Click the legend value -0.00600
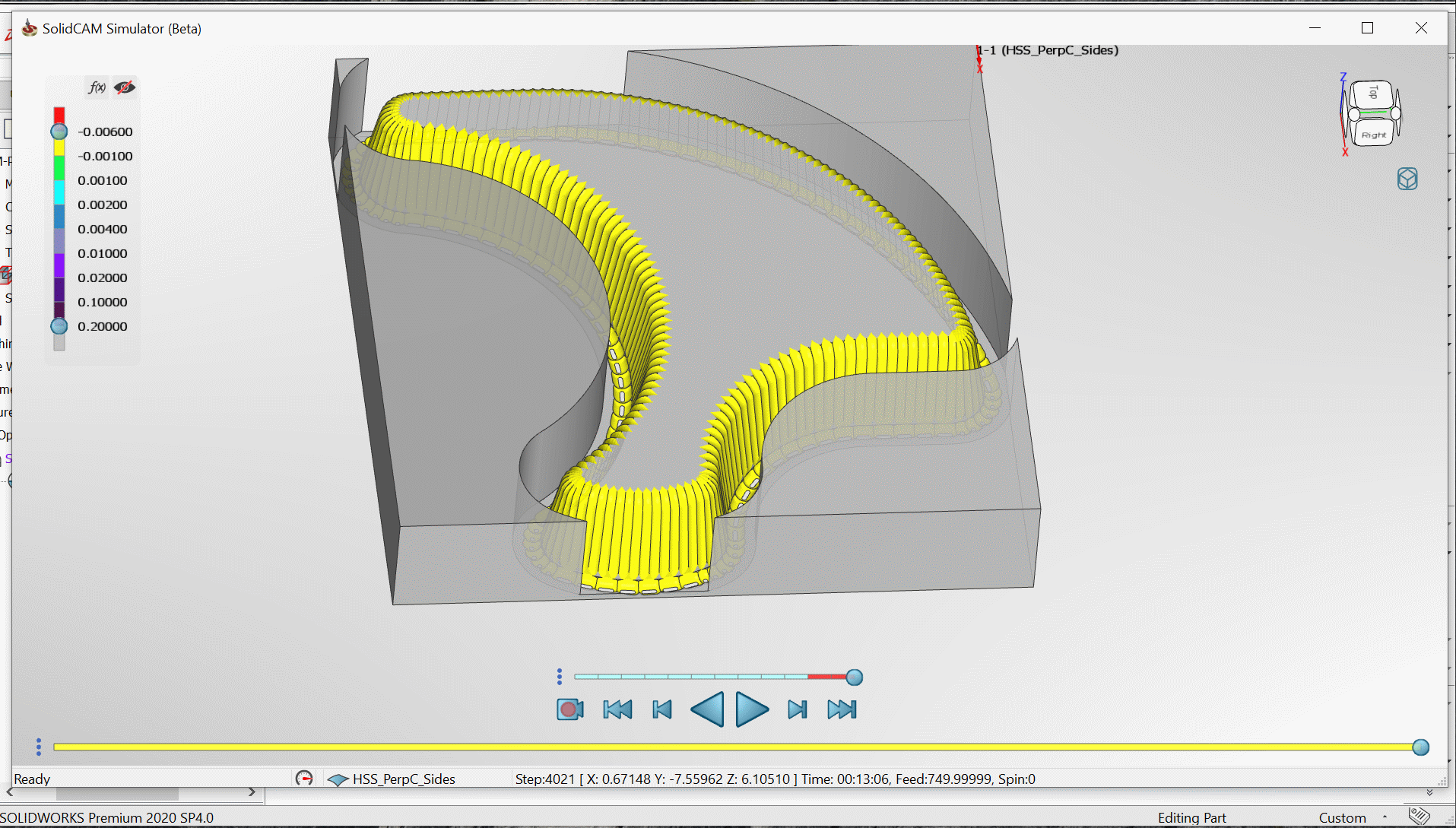Image resolution: width=1456 pixels, height=828 pixels. (105, 132)
